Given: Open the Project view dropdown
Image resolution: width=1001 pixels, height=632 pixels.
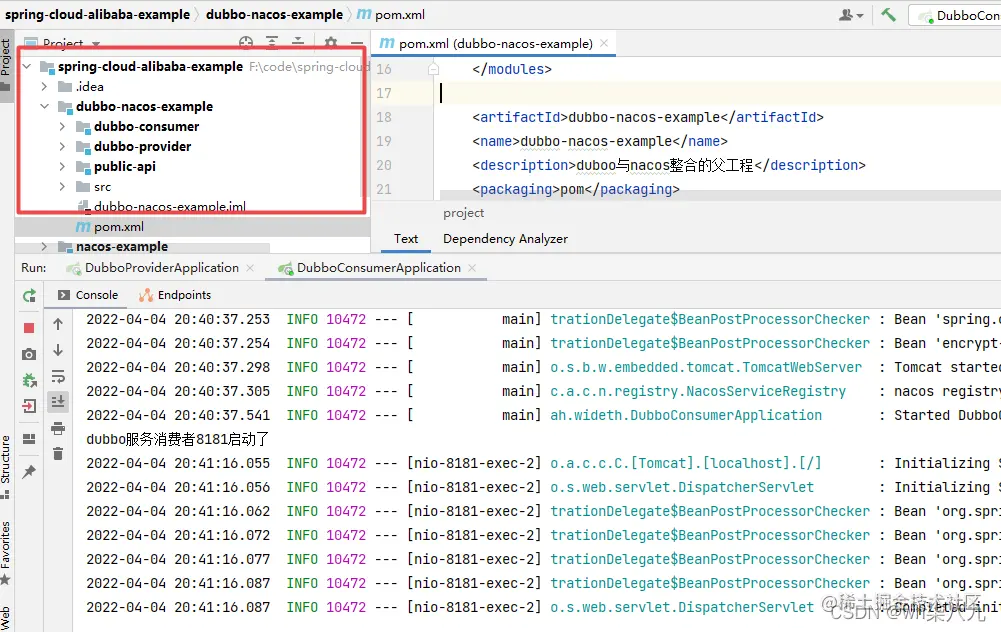Looking at the screenshot, I should click(x=62, y=43).
